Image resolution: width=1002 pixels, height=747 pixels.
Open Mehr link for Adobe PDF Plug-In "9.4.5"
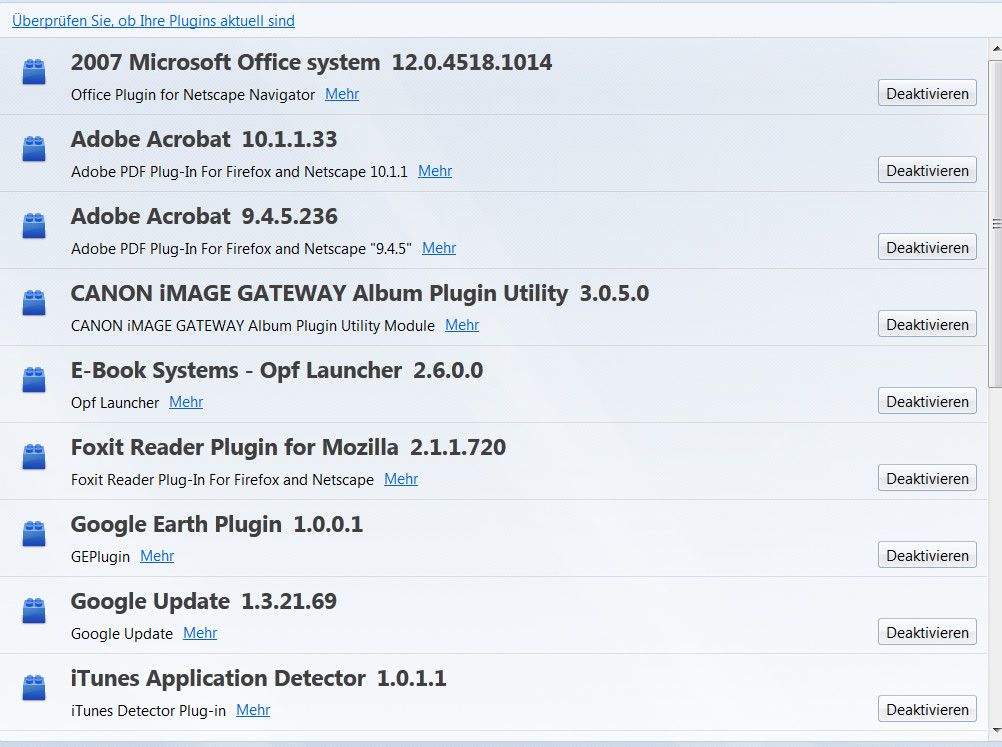click(x=439, y=248)
